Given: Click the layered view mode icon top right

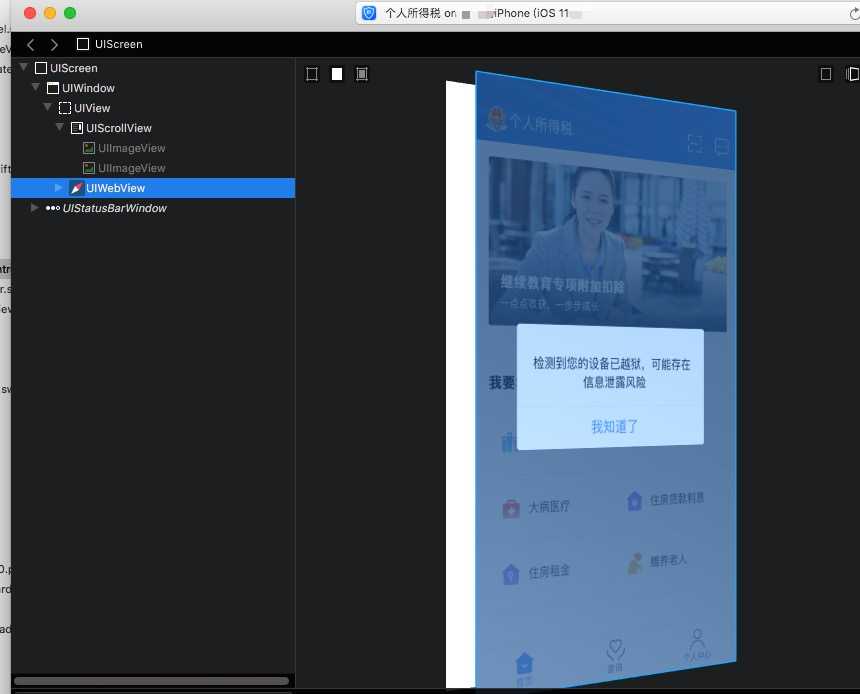Looking at the screenshot, I should click(x=852, y=74).
